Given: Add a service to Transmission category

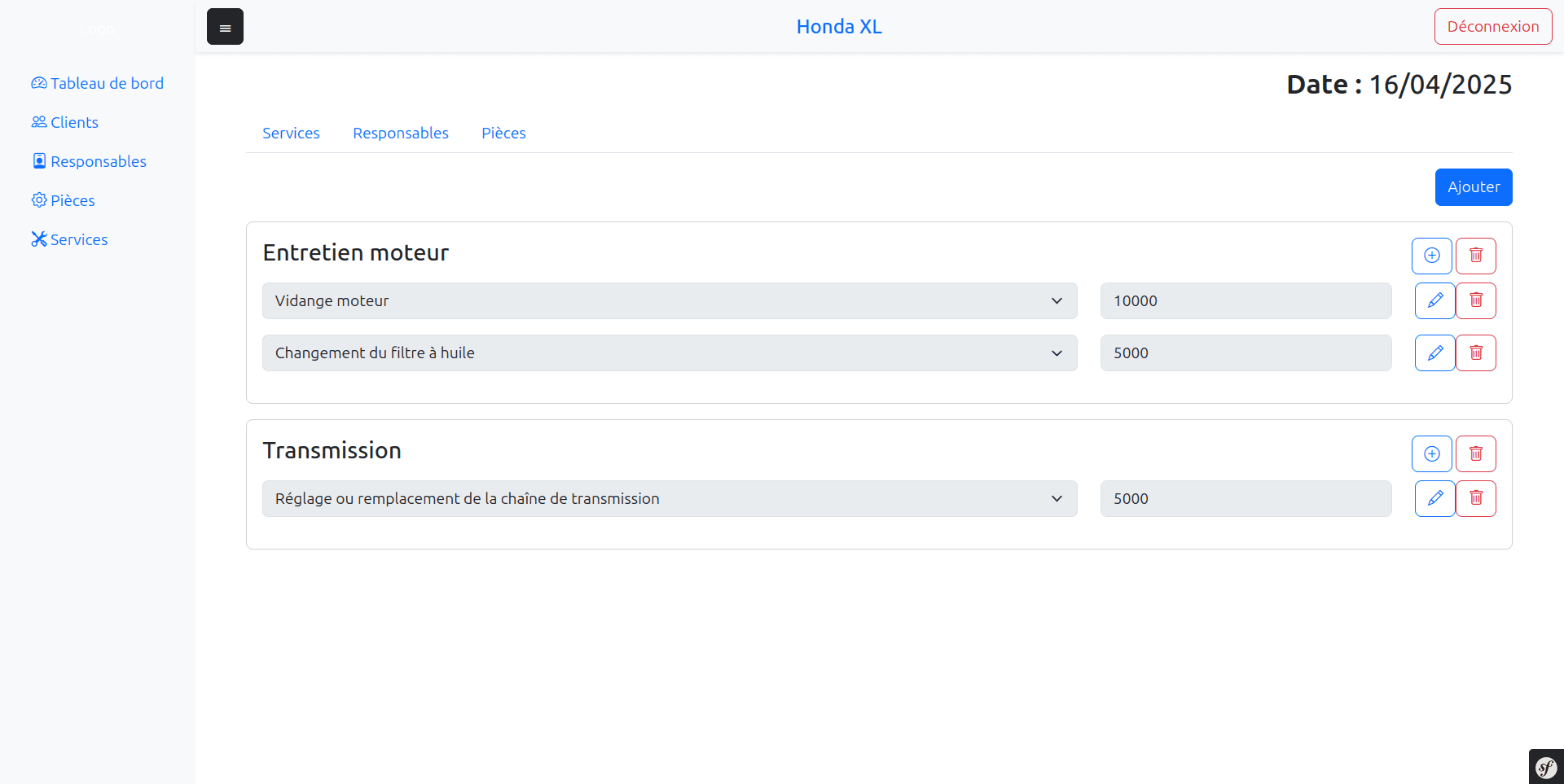Looking at the screenshot, I should (x=1432, y=453).
